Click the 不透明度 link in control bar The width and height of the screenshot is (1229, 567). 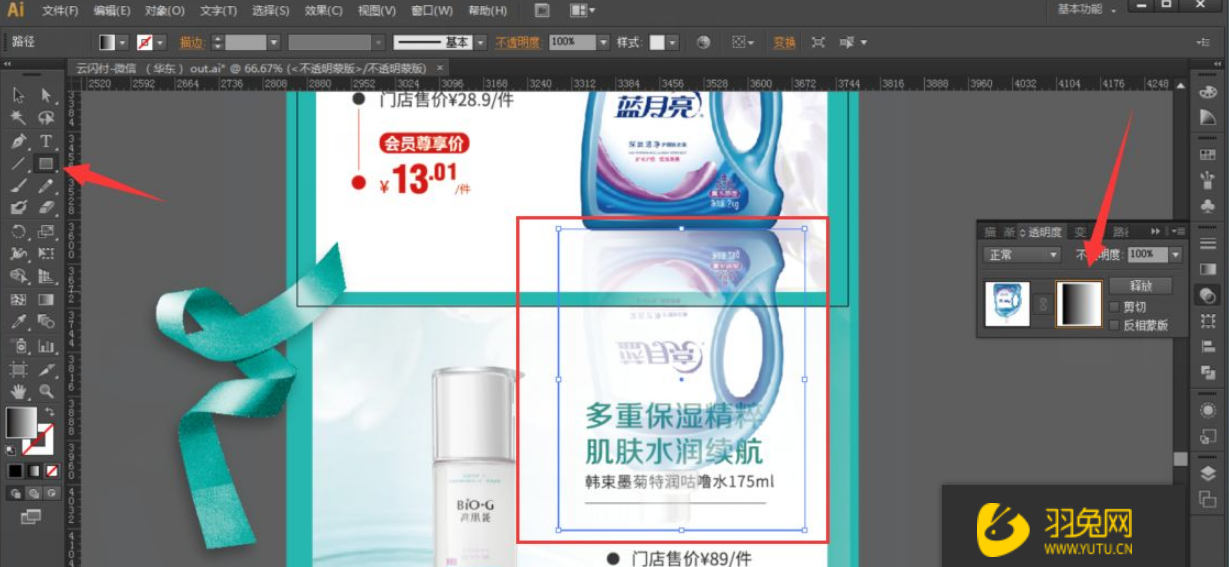tap(518, 43)
